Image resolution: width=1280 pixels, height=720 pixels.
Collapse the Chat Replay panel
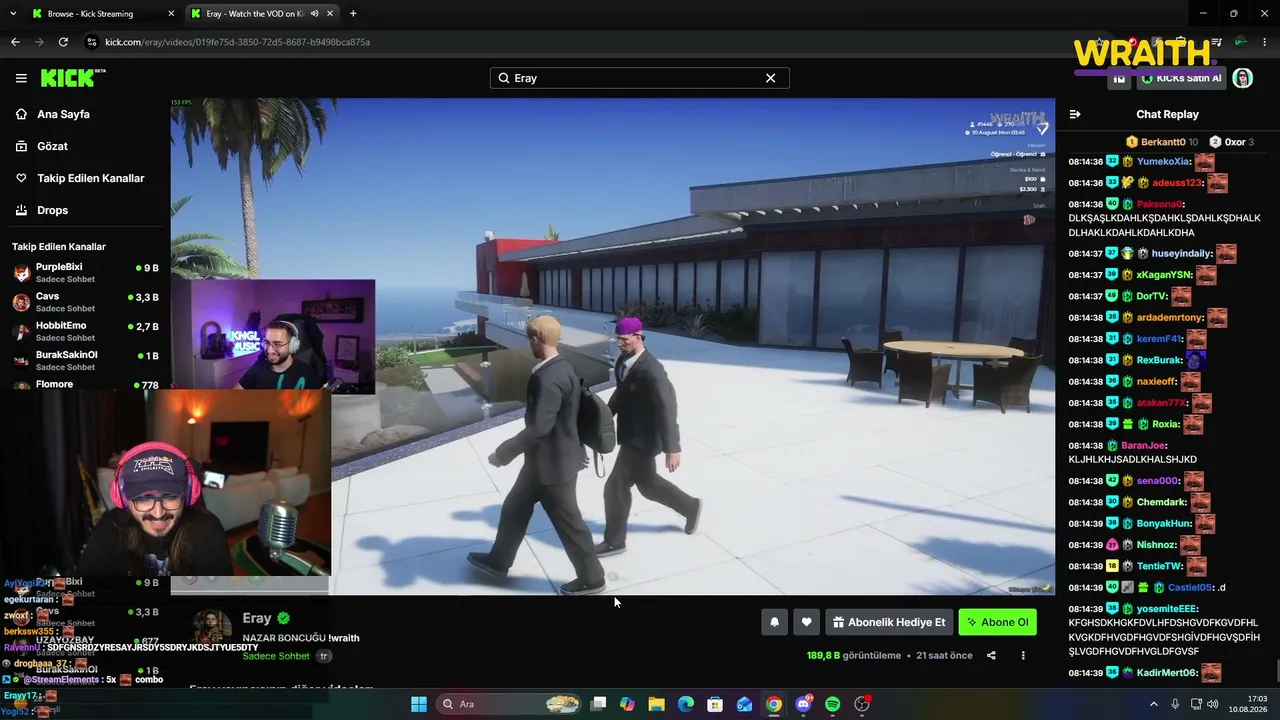click(x=1075, y=114)
